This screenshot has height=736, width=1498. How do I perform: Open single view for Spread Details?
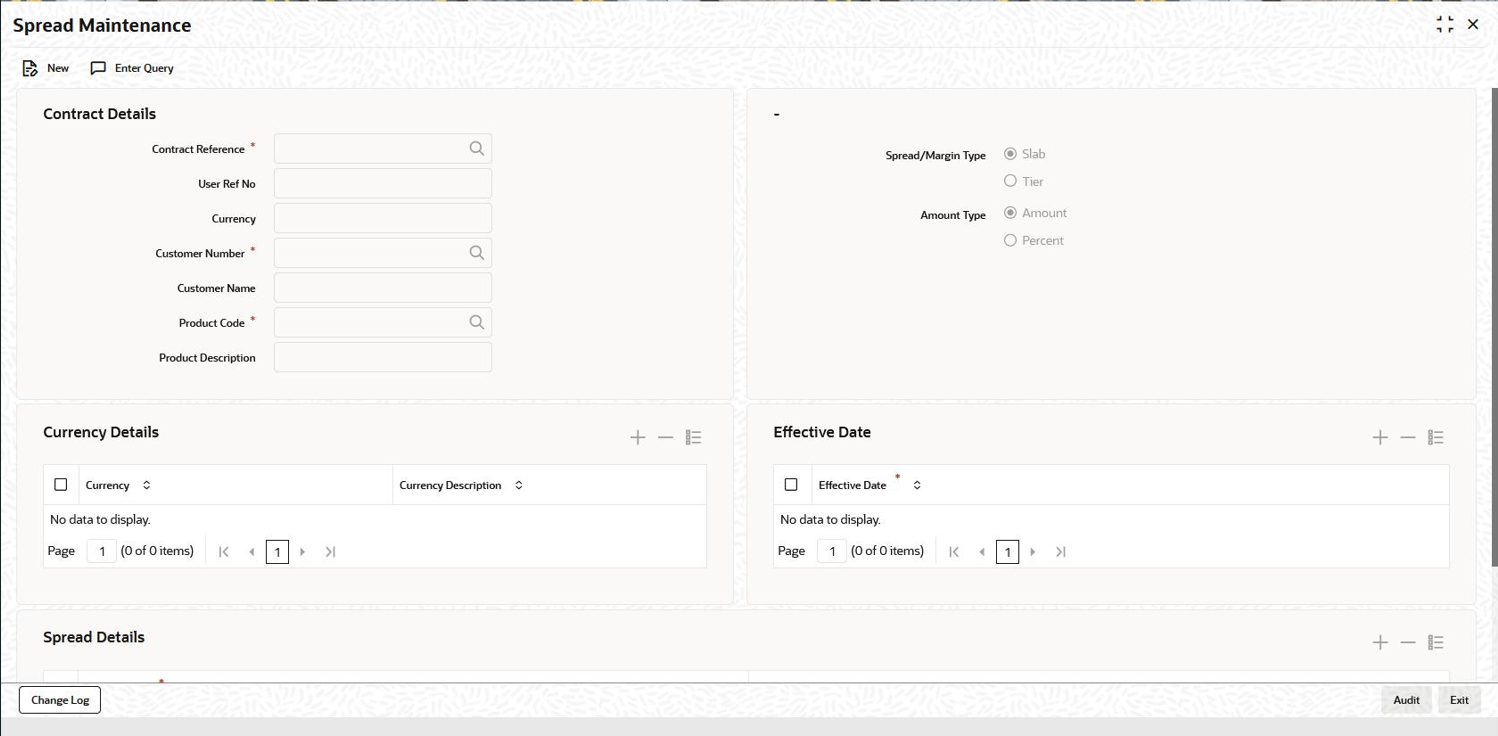1436,642
